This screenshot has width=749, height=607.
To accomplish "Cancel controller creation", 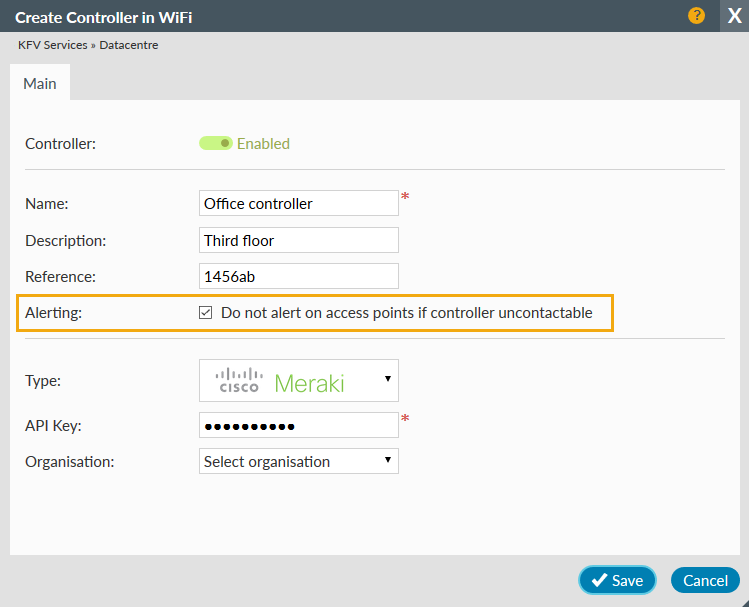I will [x=705, y=580].
